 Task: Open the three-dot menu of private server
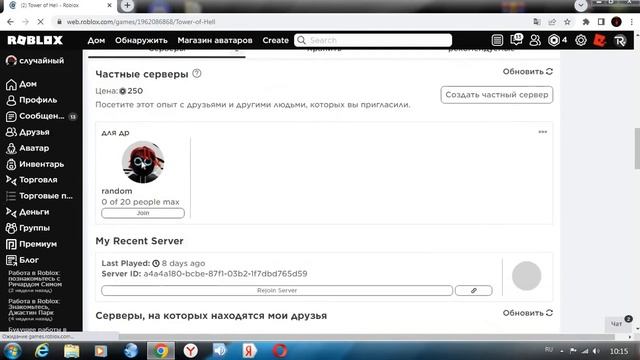[542, 132]
